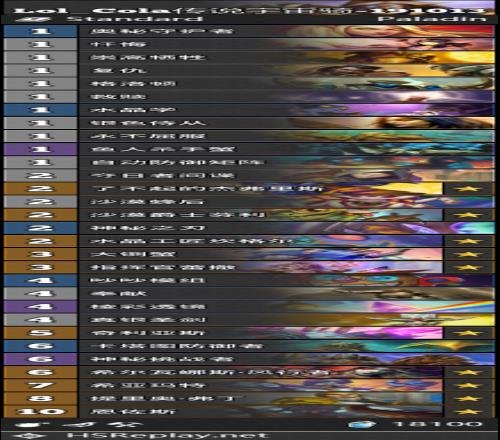The image size is (500, 440).
Task: Click the Standard format label
Action: click(x=135, y=19)
